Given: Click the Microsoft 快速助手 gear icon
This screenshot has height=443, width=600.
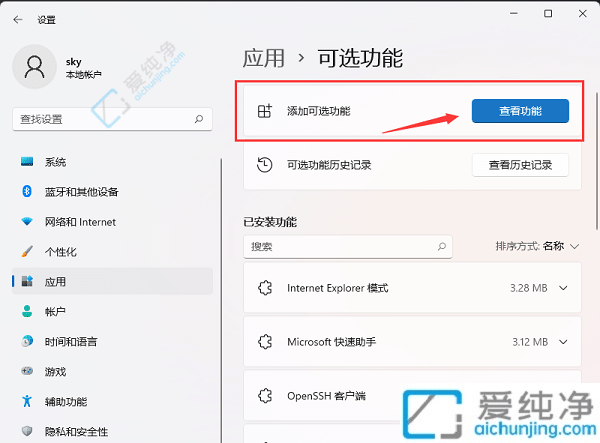Looking at the screenshot, I should (x=265, y=342).
